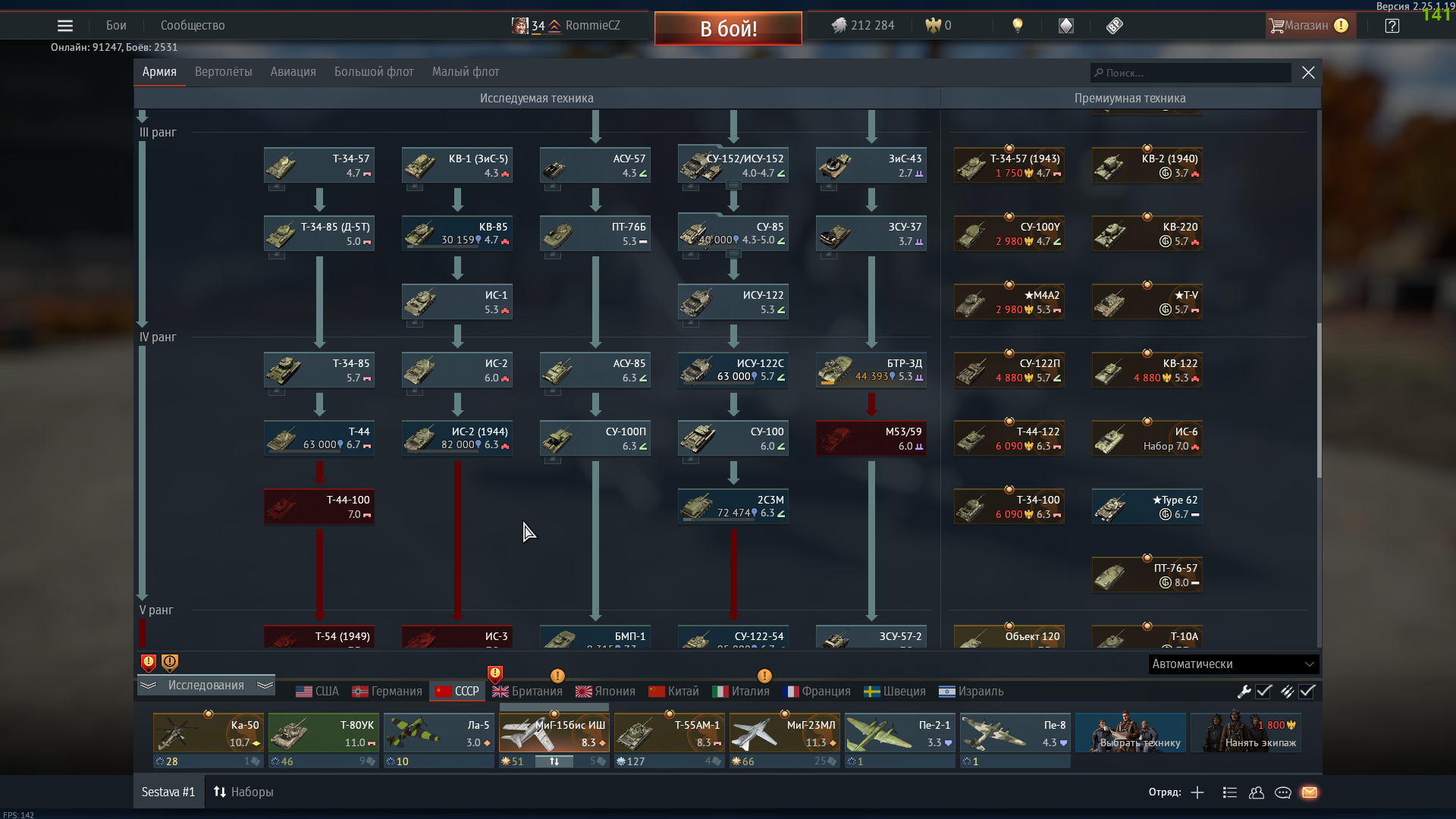Viewport: 1456px width, 819px height.
Task: Switch to the Авиация tab
Action: point(293,72)
